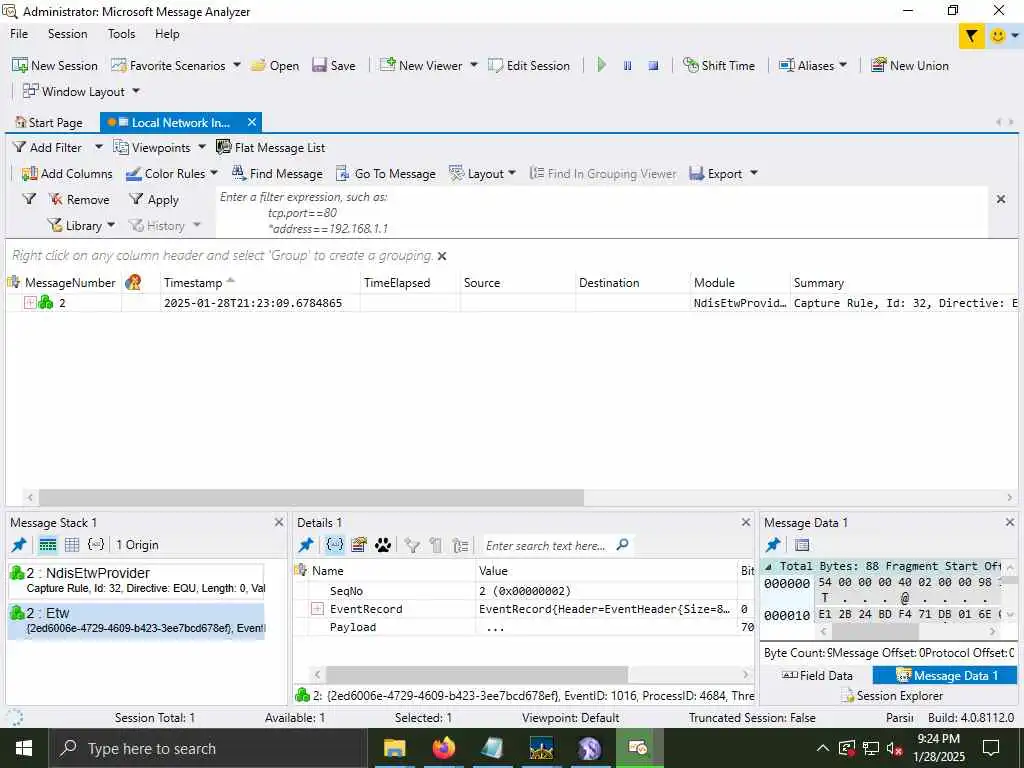Open the Help menu
Image resolution: width=1024 pixels, height=768 pixels.
pyautogui.click(x=167, y=34)
